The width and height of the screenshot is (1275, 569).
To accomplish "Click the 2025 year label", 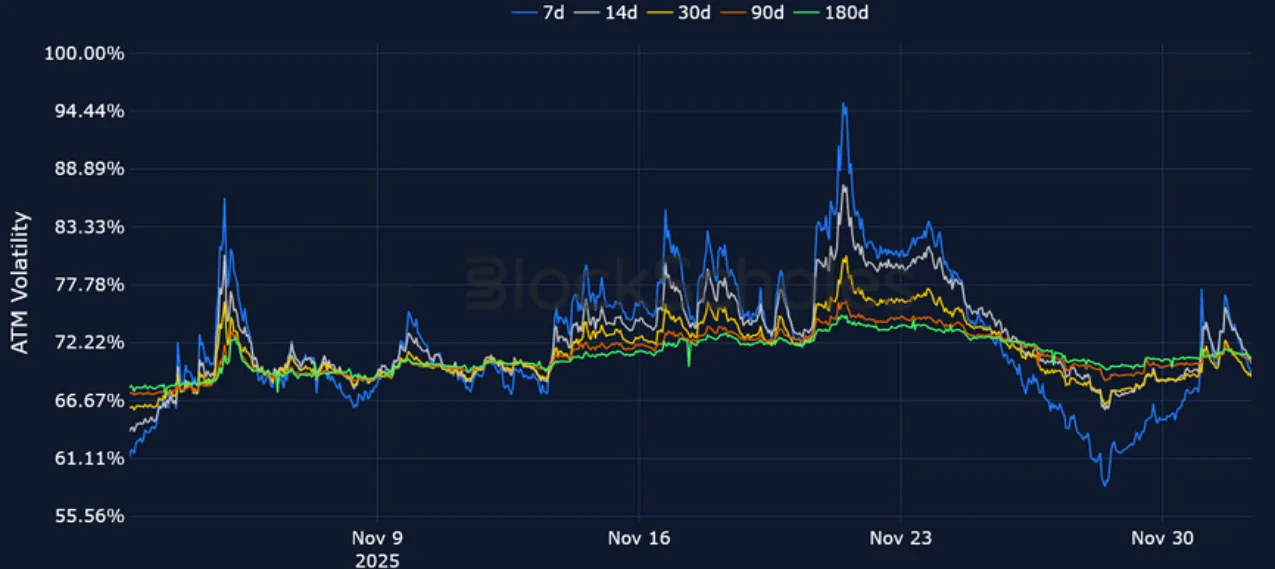I will (x=377, y=560).
